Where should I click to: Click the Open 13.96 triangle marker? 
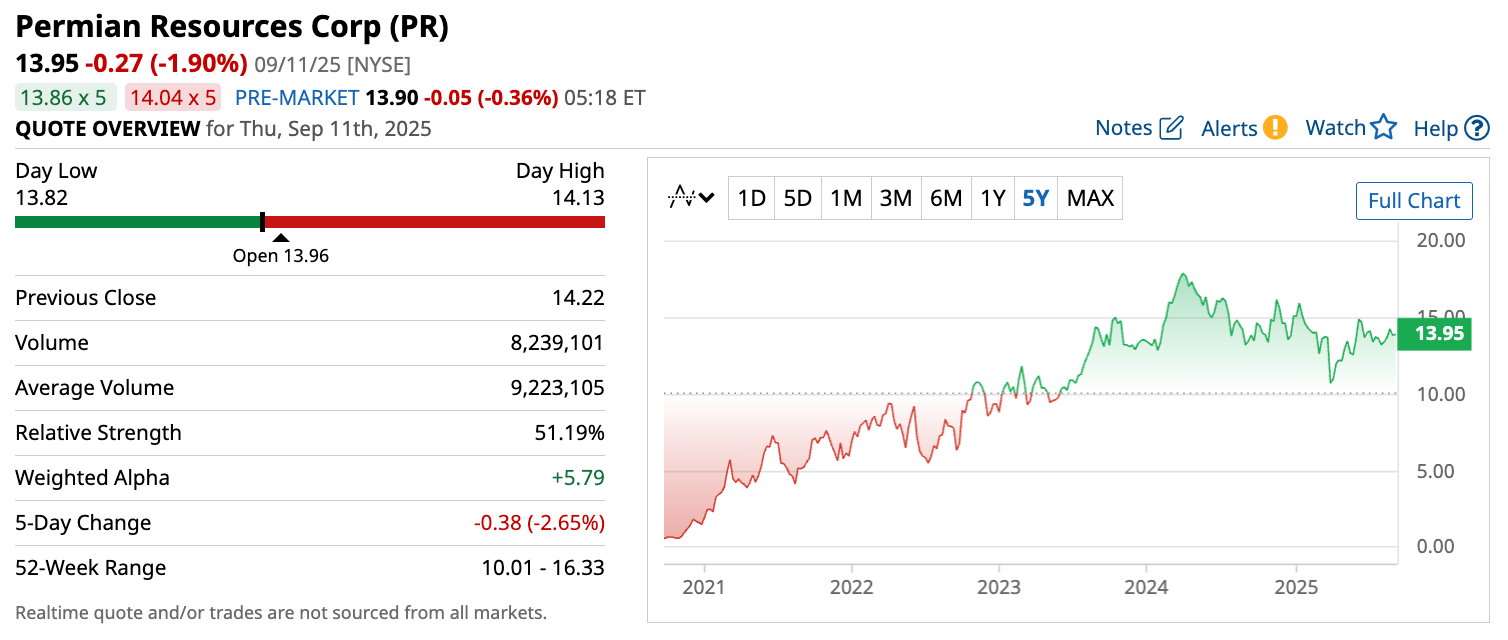coord(281,238)
